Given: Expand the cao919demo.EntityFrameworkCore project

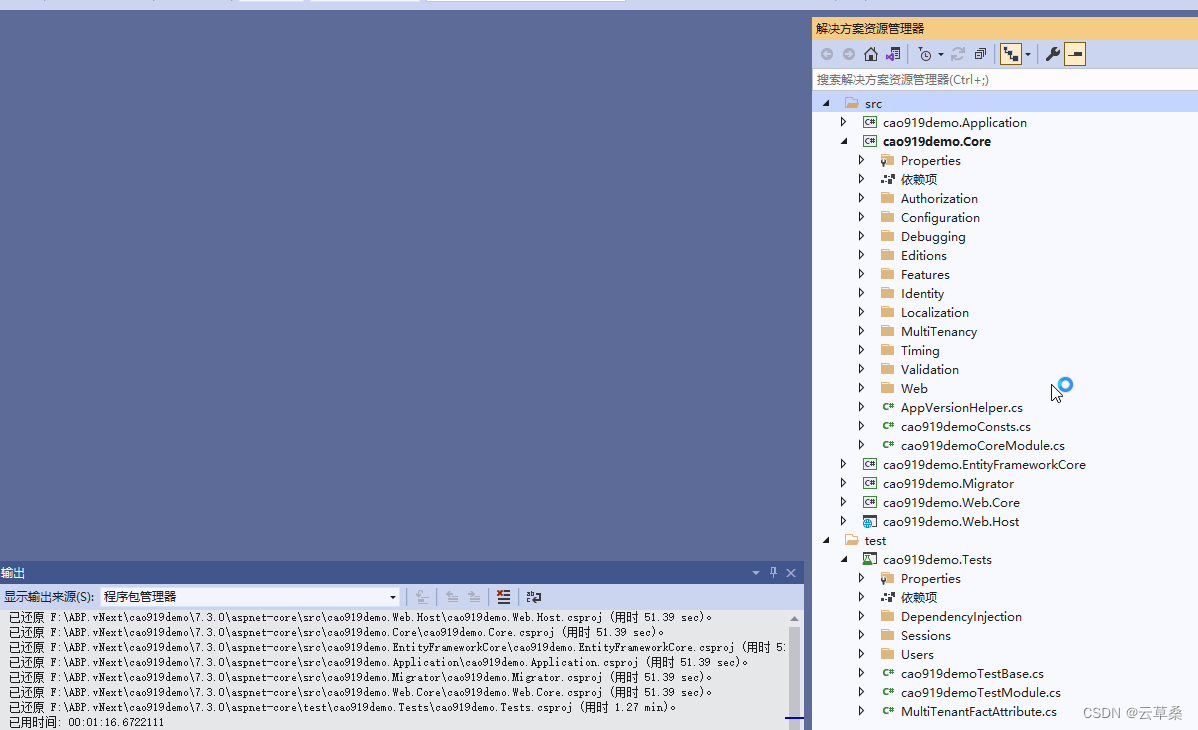Looking at the screenshot, I should coord(843,464).
